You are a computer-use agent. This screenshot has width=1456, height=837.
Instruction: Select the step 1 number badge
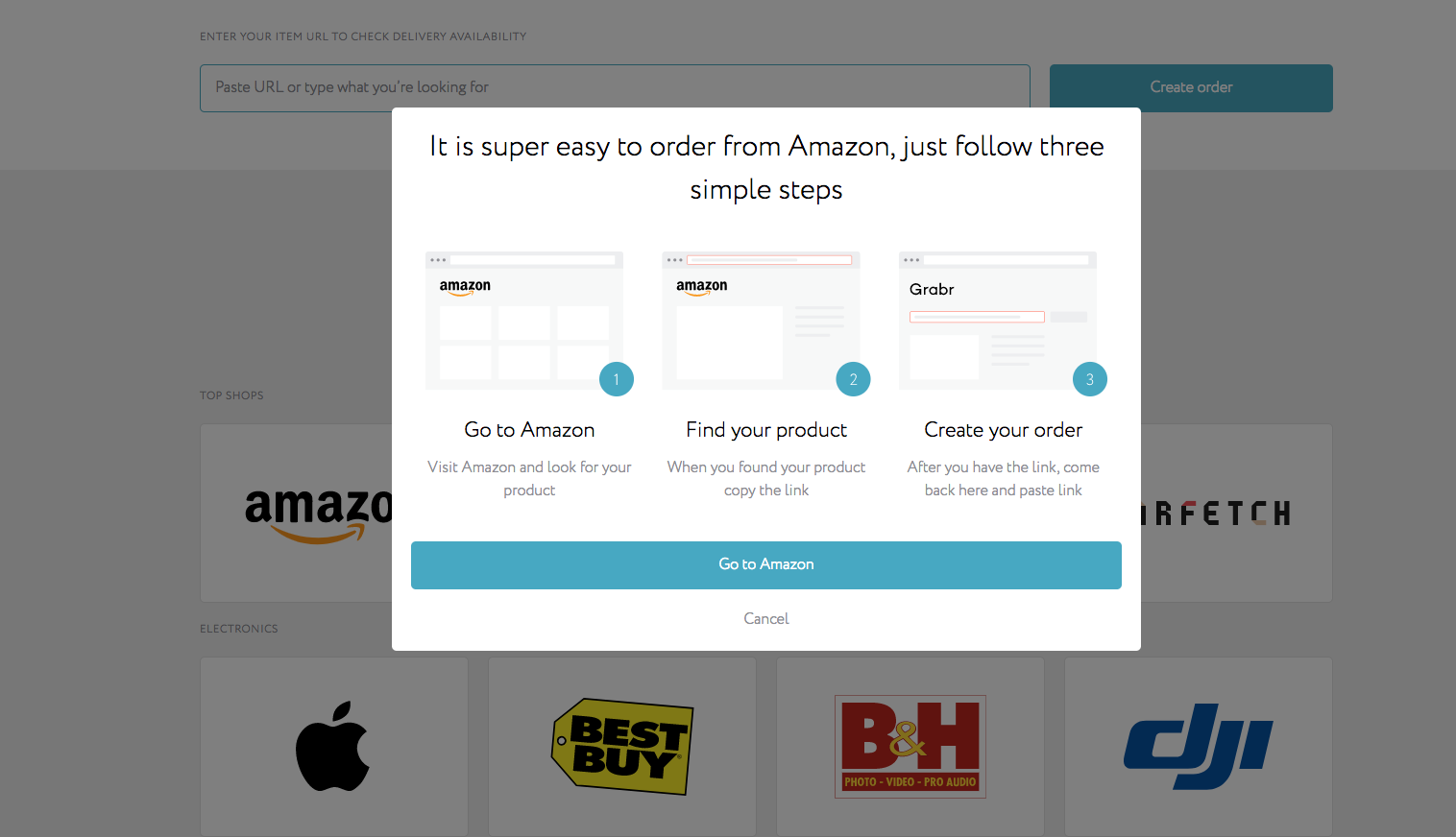pyautogui.click(x=617, y=379)
